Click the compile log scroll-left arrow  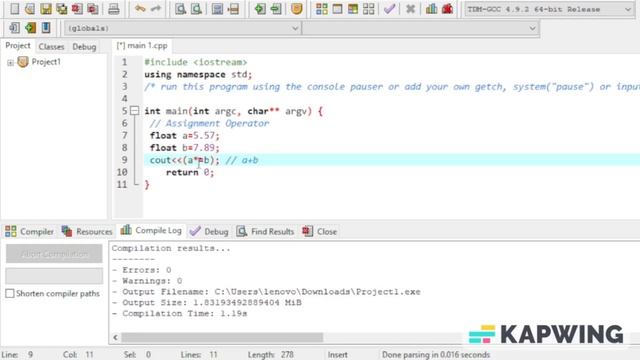116,338
